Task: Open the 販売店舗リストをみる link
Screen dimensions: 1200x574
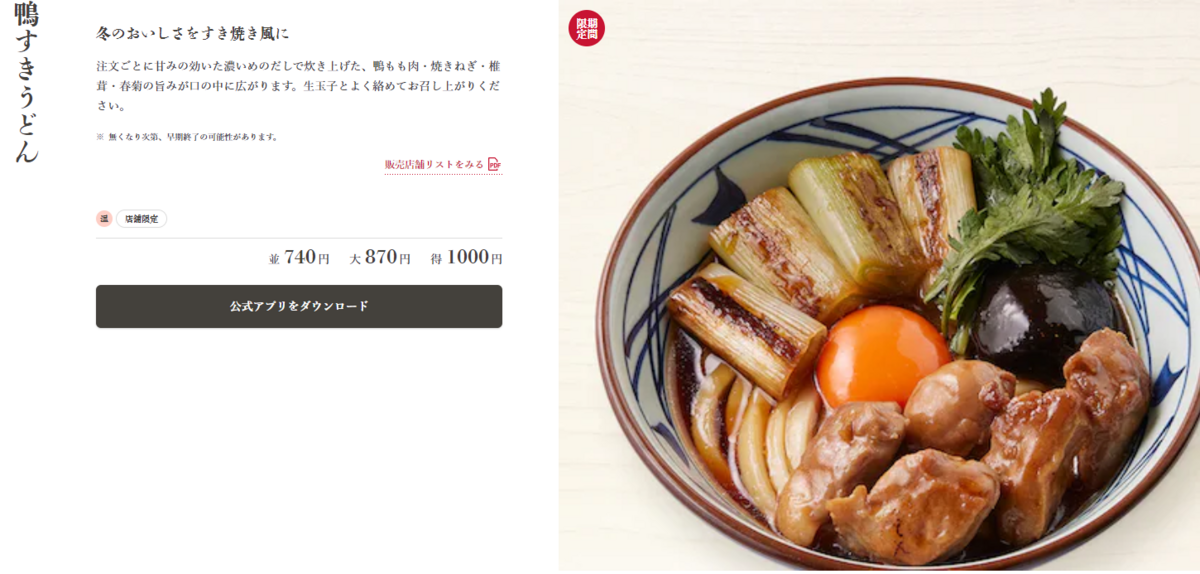Action: tap(434, 165)
